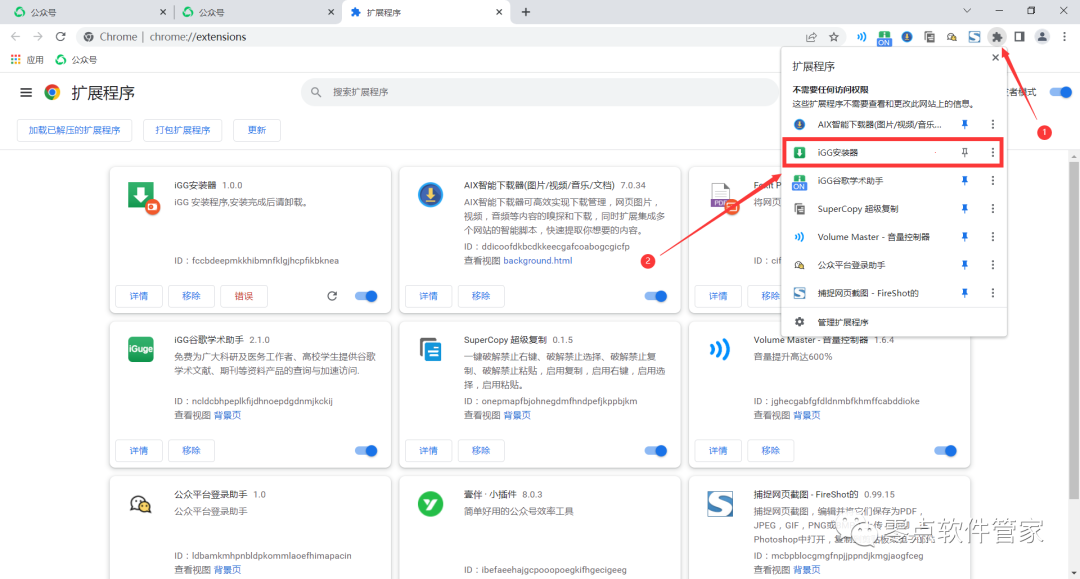Bookmark this page with star icon
The width and height of the screenshot is (1080, 579).
point(834,37)
